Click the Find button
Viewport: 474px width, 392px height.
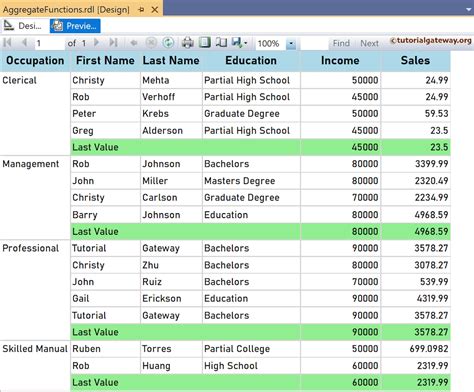pos(341,43)
